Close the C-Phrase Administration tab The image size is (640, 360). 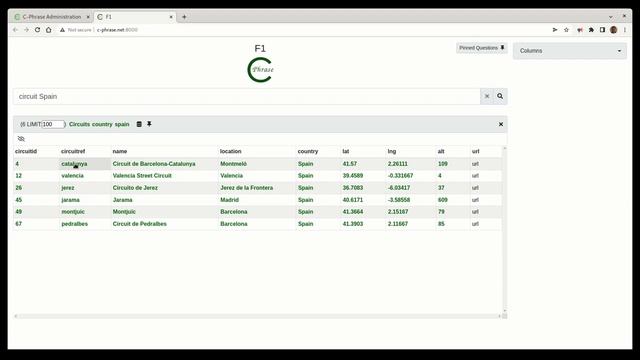tap(88, 17)
